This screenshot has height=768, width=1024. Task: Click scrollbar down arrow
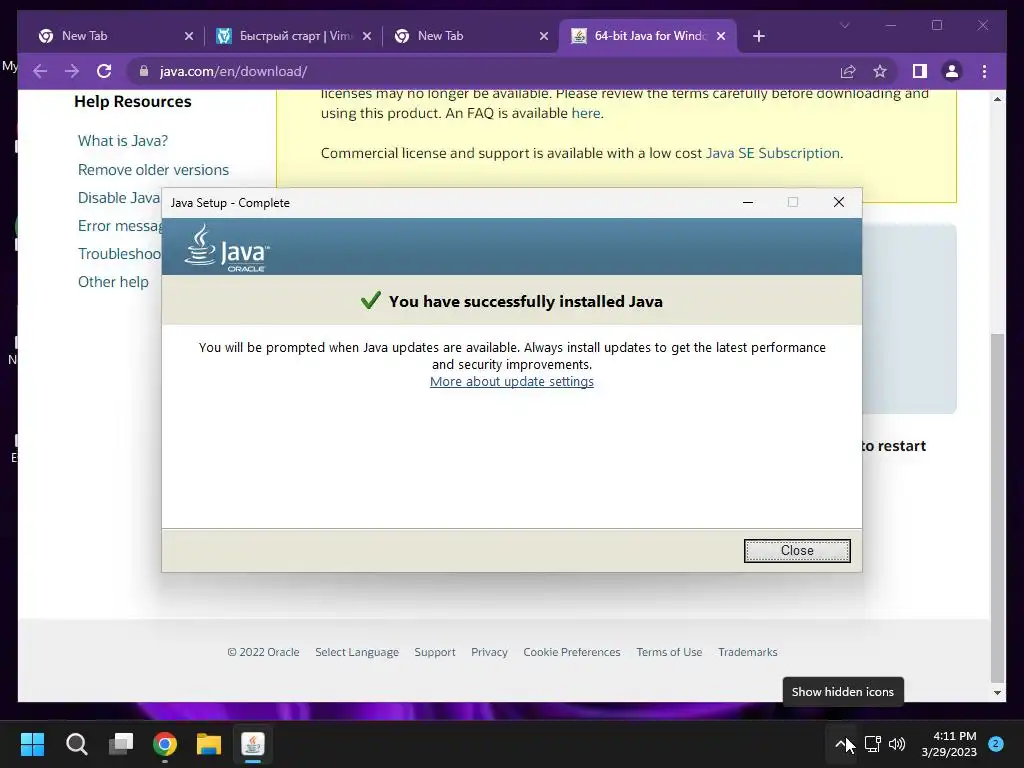click(997, 693)
